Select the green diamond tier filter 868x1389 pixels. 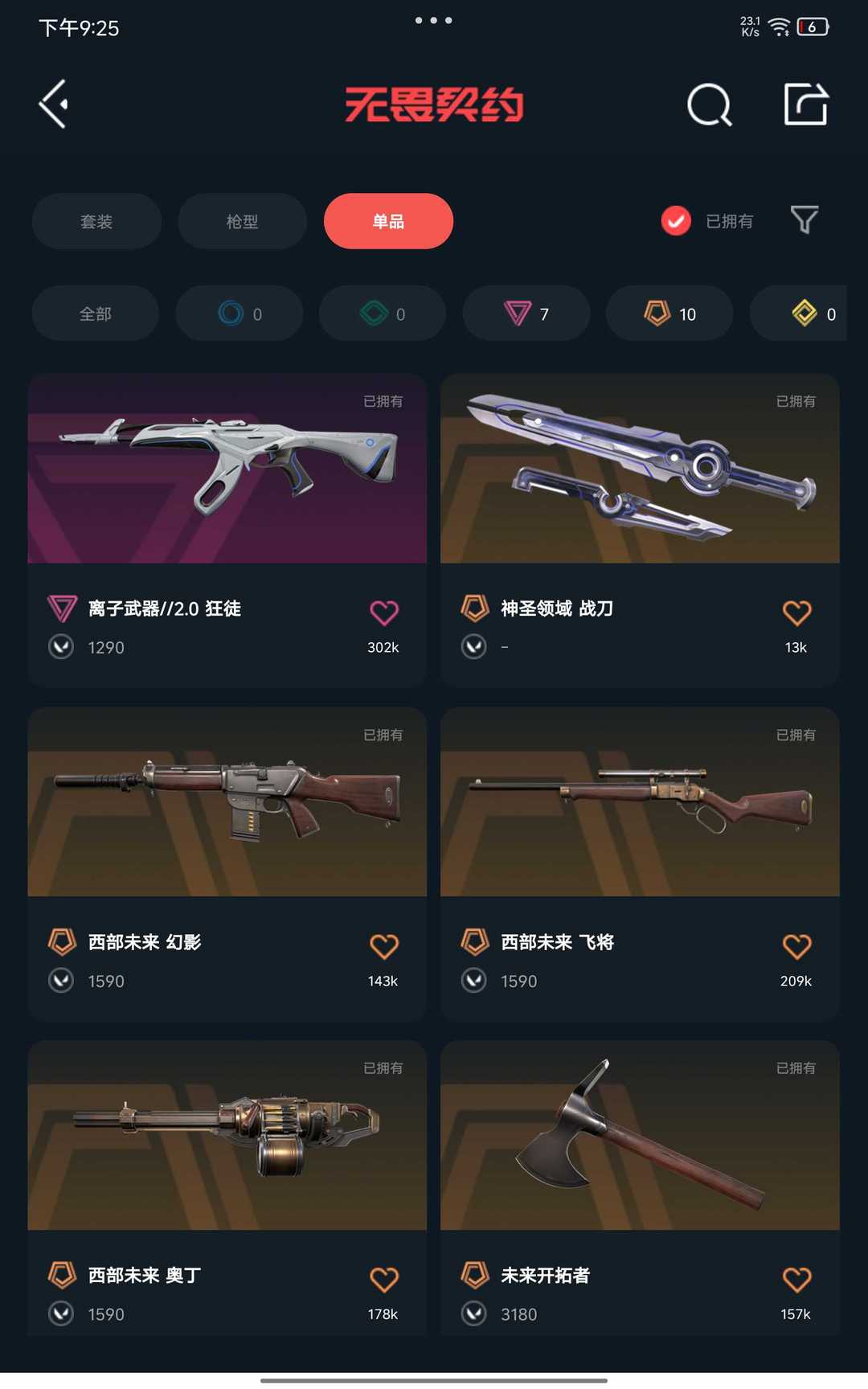[x=383, y=313]
